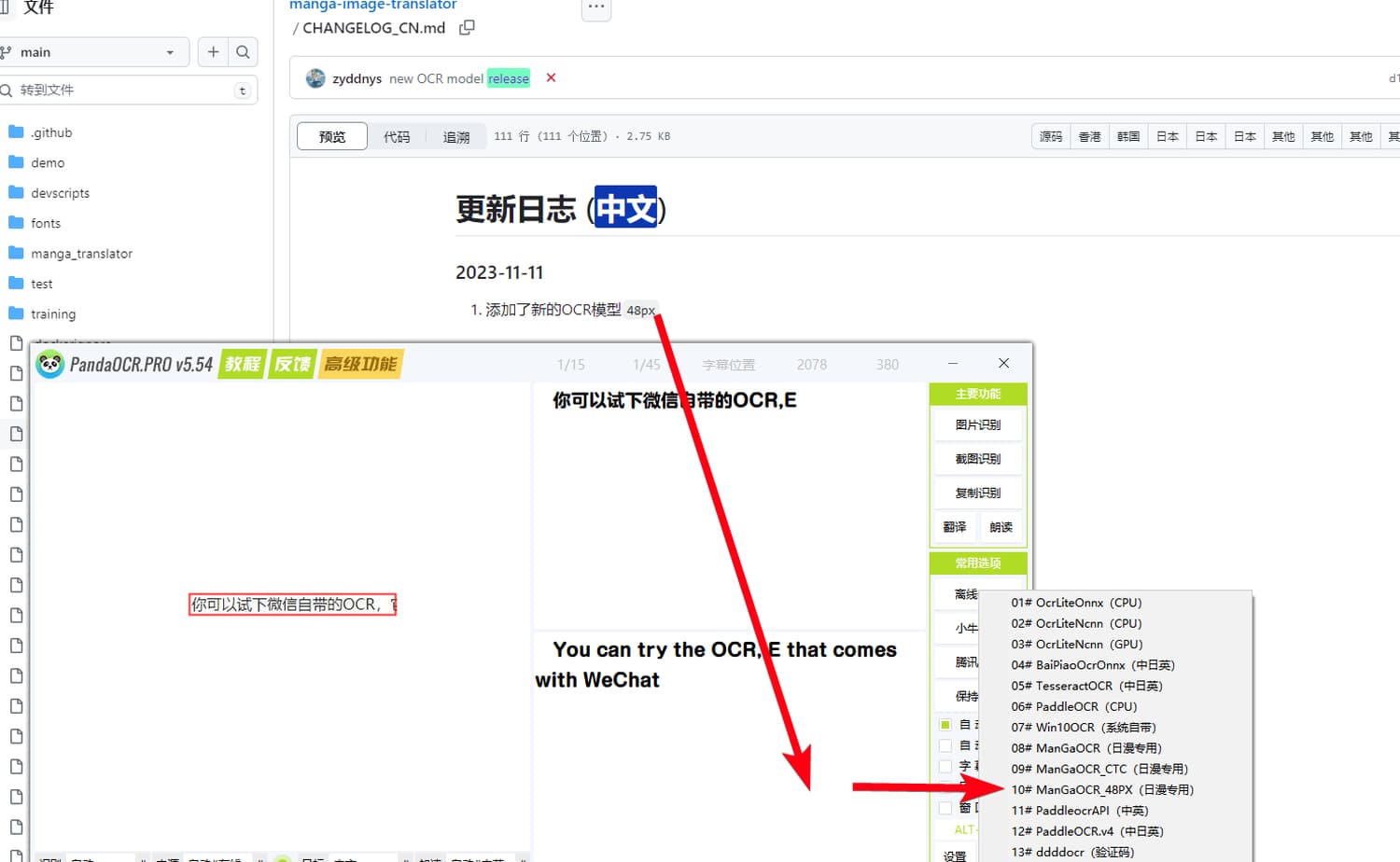This screenshot has width=1400, height=862.
Task: Click the red failed-check X icon
Action: point(551,77)
